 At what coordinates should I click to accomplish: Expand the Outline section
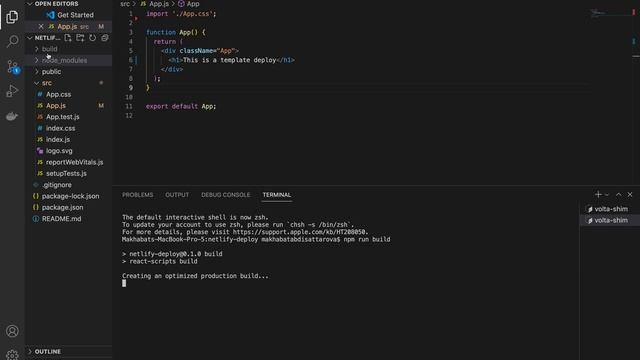coord(68,351)
